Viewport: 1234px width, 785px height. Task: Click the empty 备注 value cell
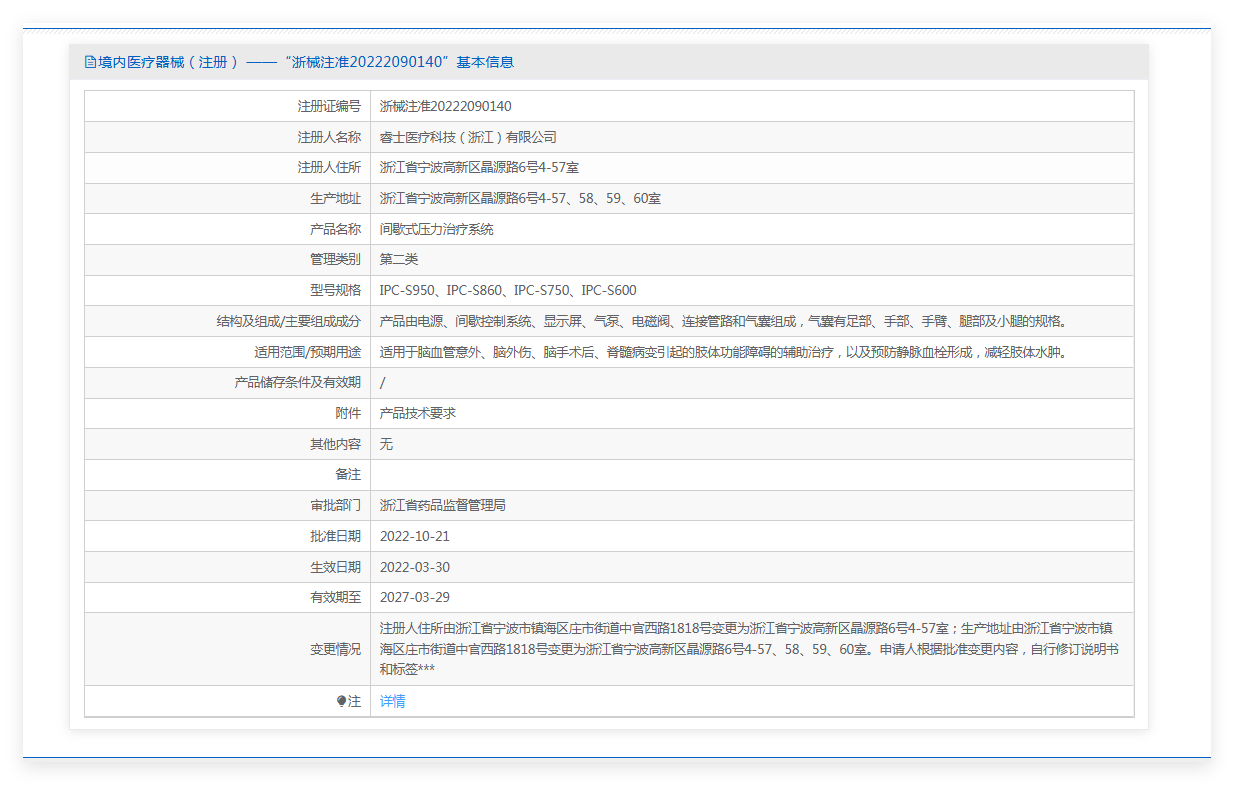pos(750,475)
